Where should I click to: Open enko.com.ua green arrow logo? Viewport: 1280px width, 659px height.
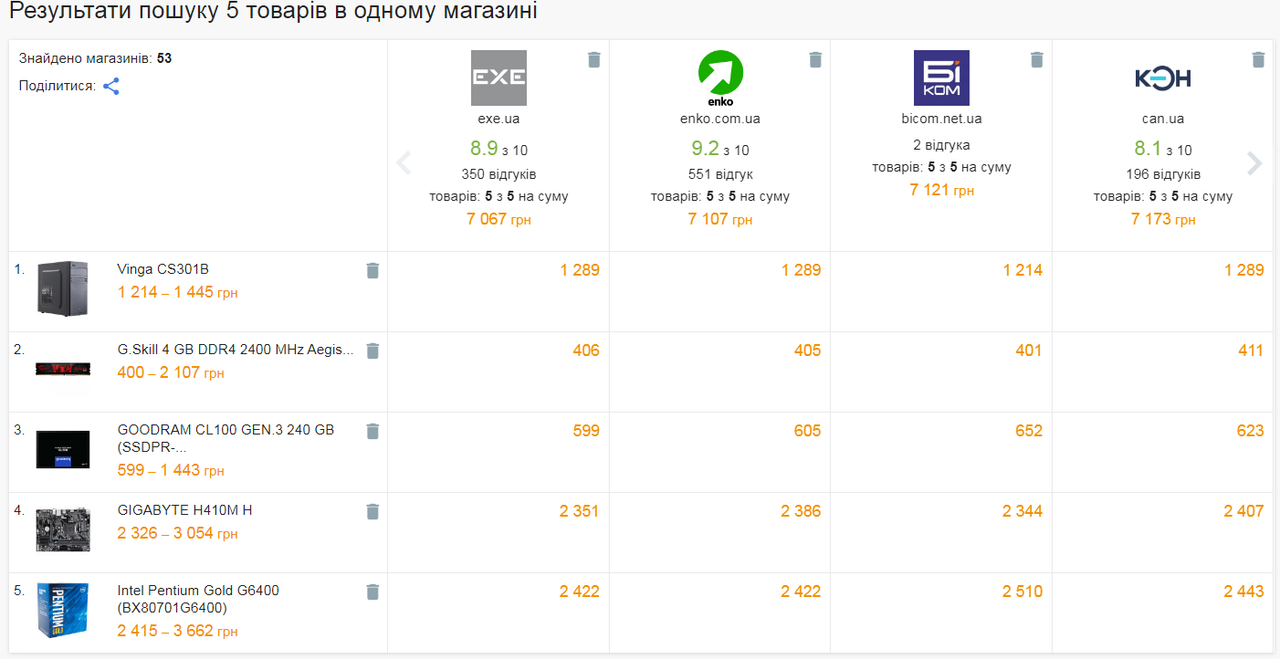(x=720, y=78)
